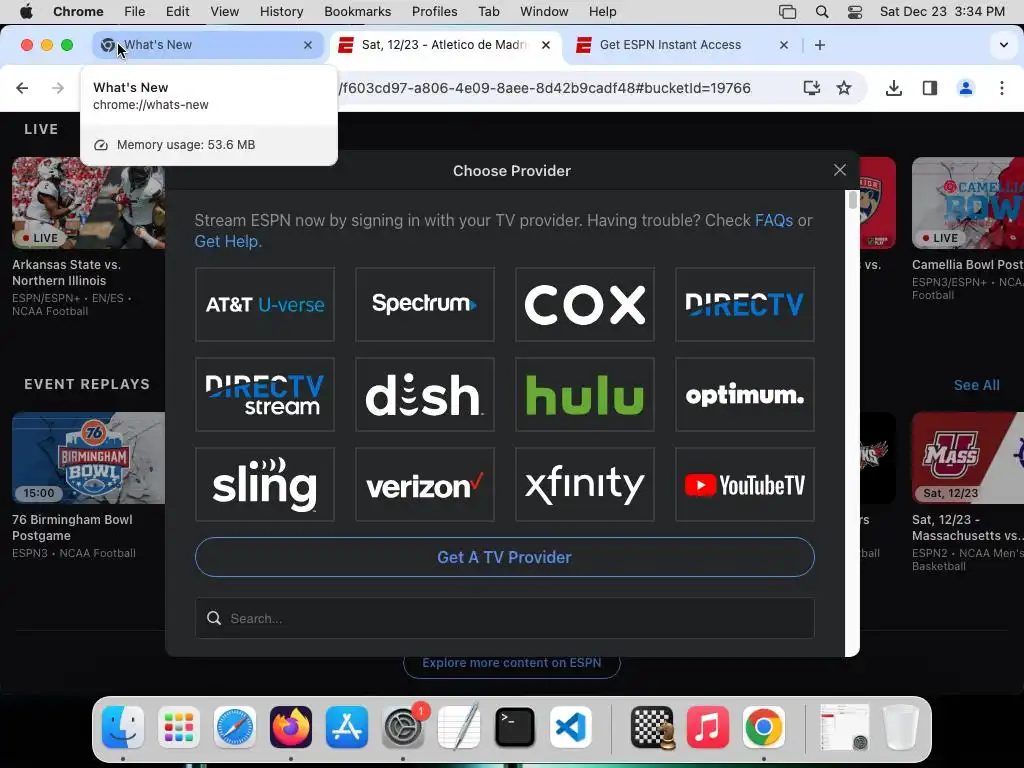Open the Apple menu

pyautogui.click(x=26, y=12)
